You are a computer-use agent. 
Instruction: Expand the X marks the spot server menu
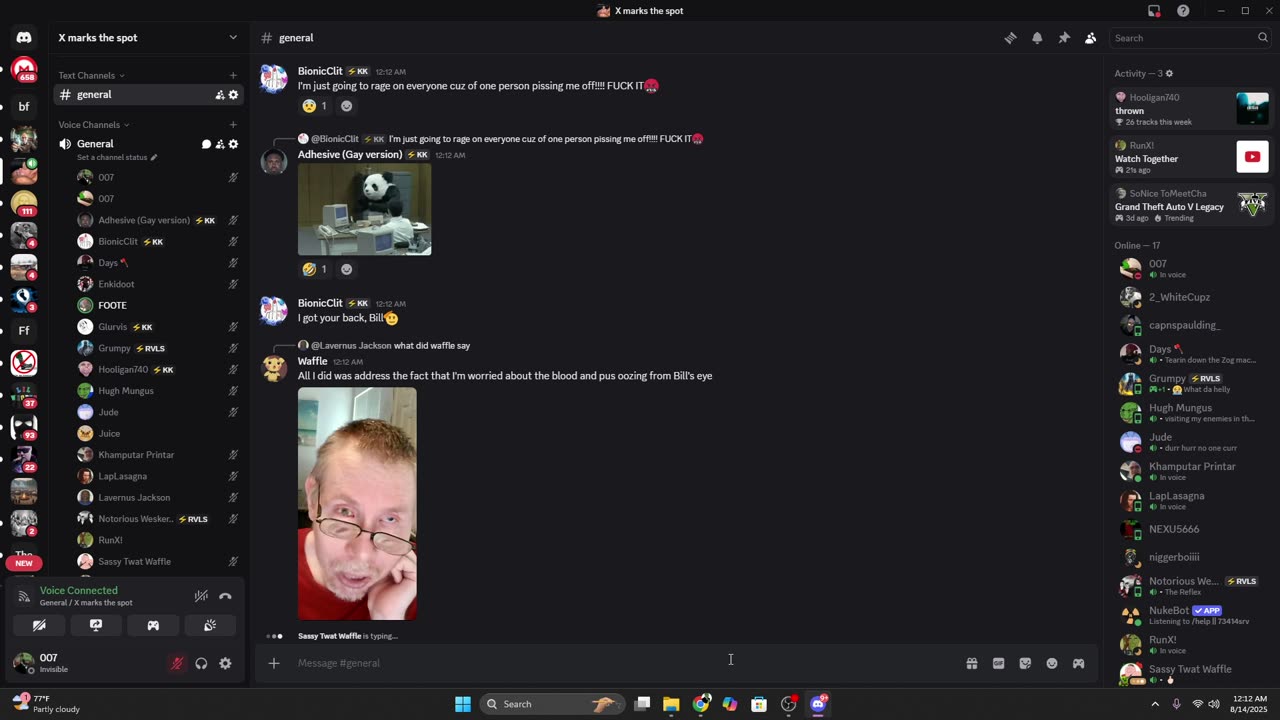[148, 38]
